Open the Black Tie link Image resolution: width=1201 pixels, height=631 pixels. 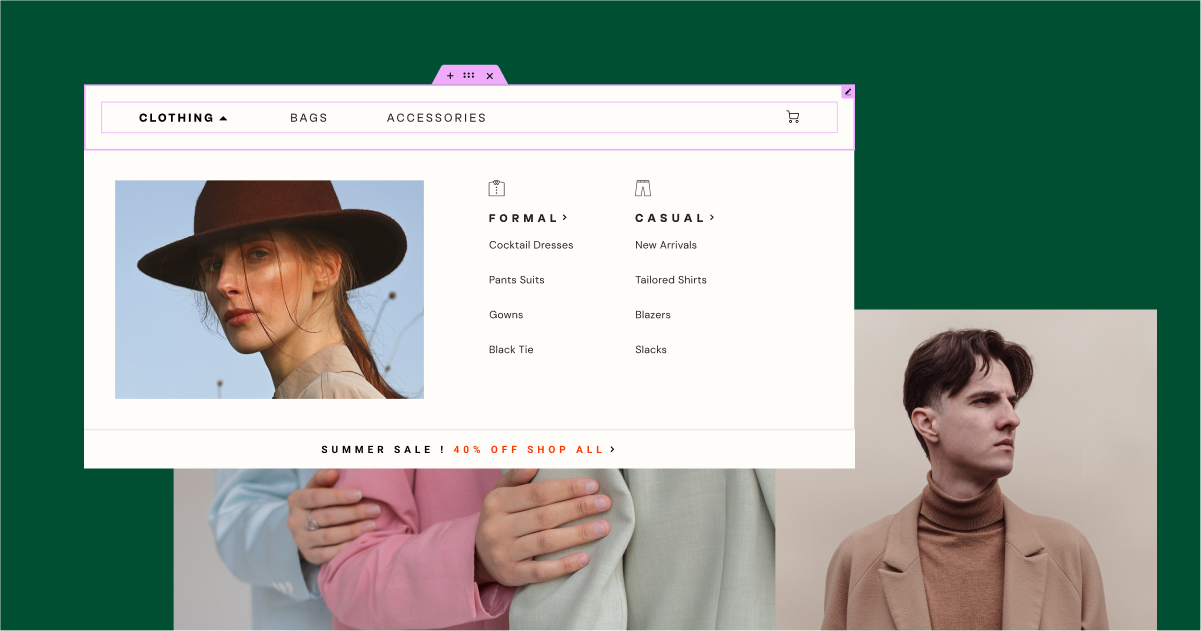tap(511, 350)
